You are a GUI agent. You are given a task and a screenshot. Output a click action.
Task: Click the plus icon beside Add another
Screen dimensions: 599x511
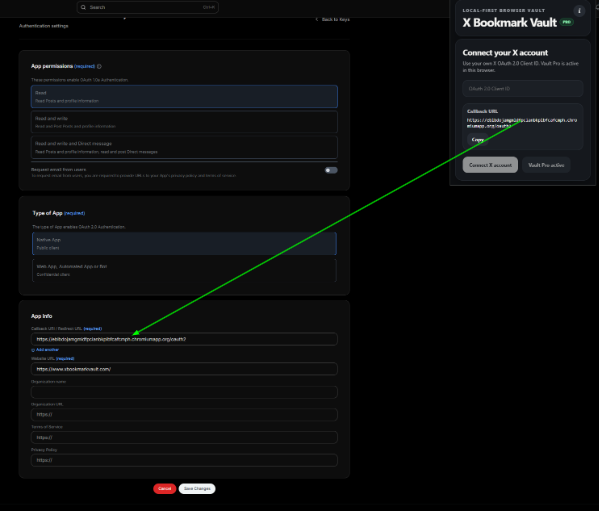(x=33, y=350)
